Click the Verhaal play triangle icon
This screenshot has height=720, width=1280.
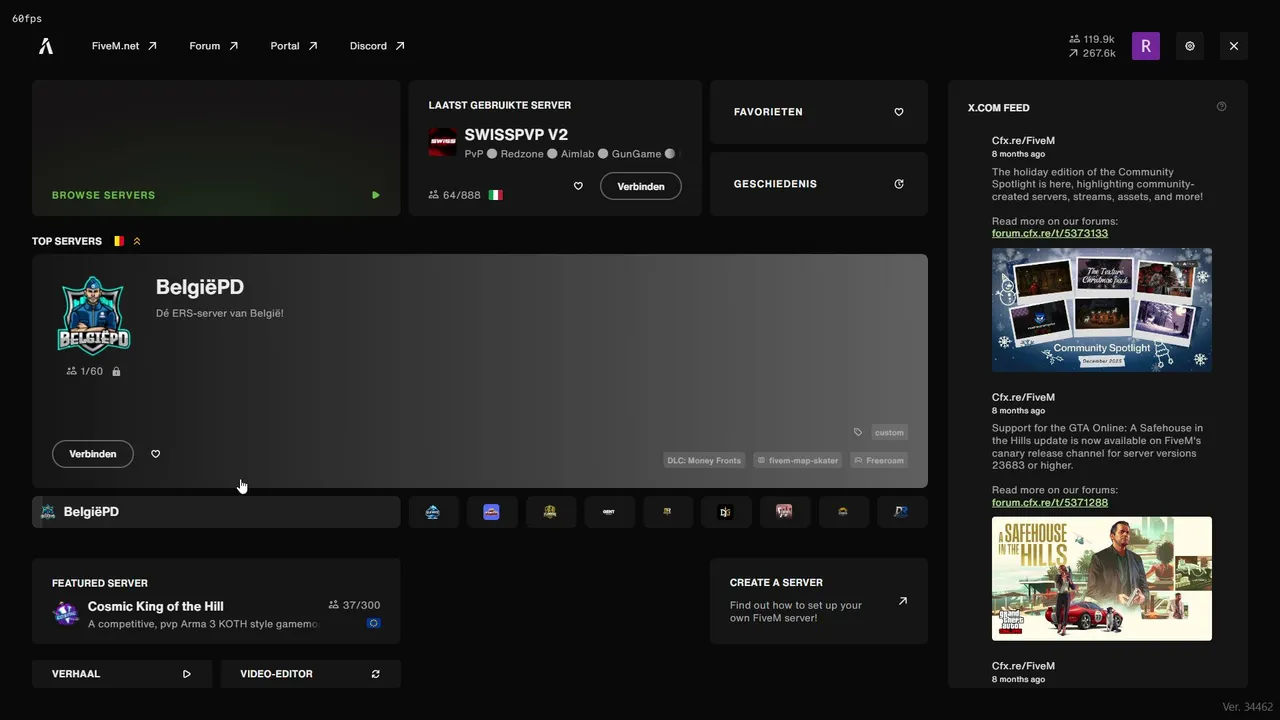click(187, 674)
